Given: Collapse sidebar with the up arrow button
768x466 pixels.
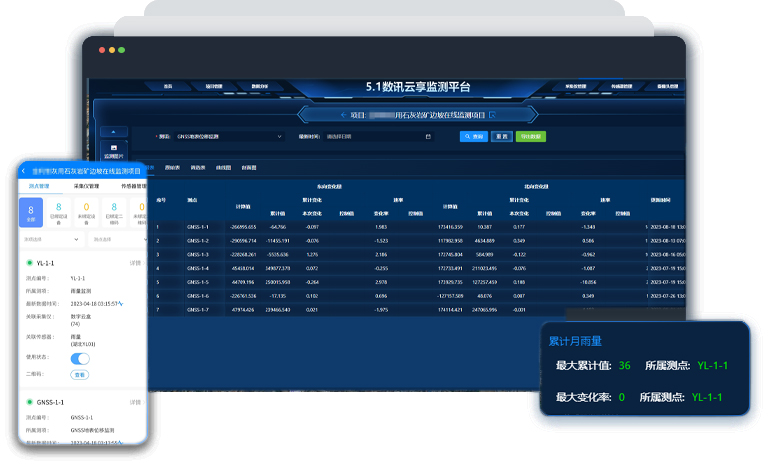Looking at the screenshot, I should (114, 132).
